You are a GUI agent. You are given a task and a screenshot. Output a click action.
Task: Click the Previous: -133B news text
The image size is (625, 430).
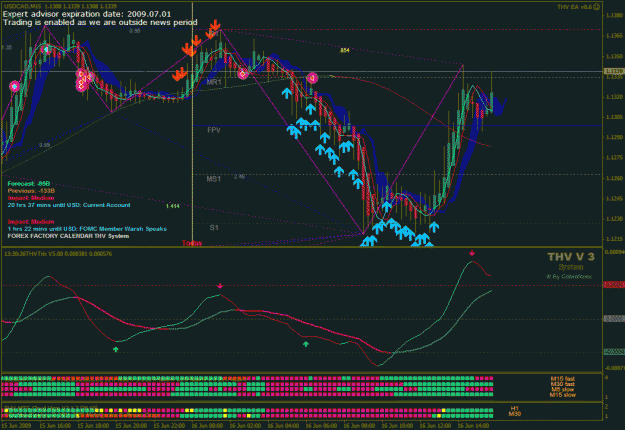tap(31, 191)
